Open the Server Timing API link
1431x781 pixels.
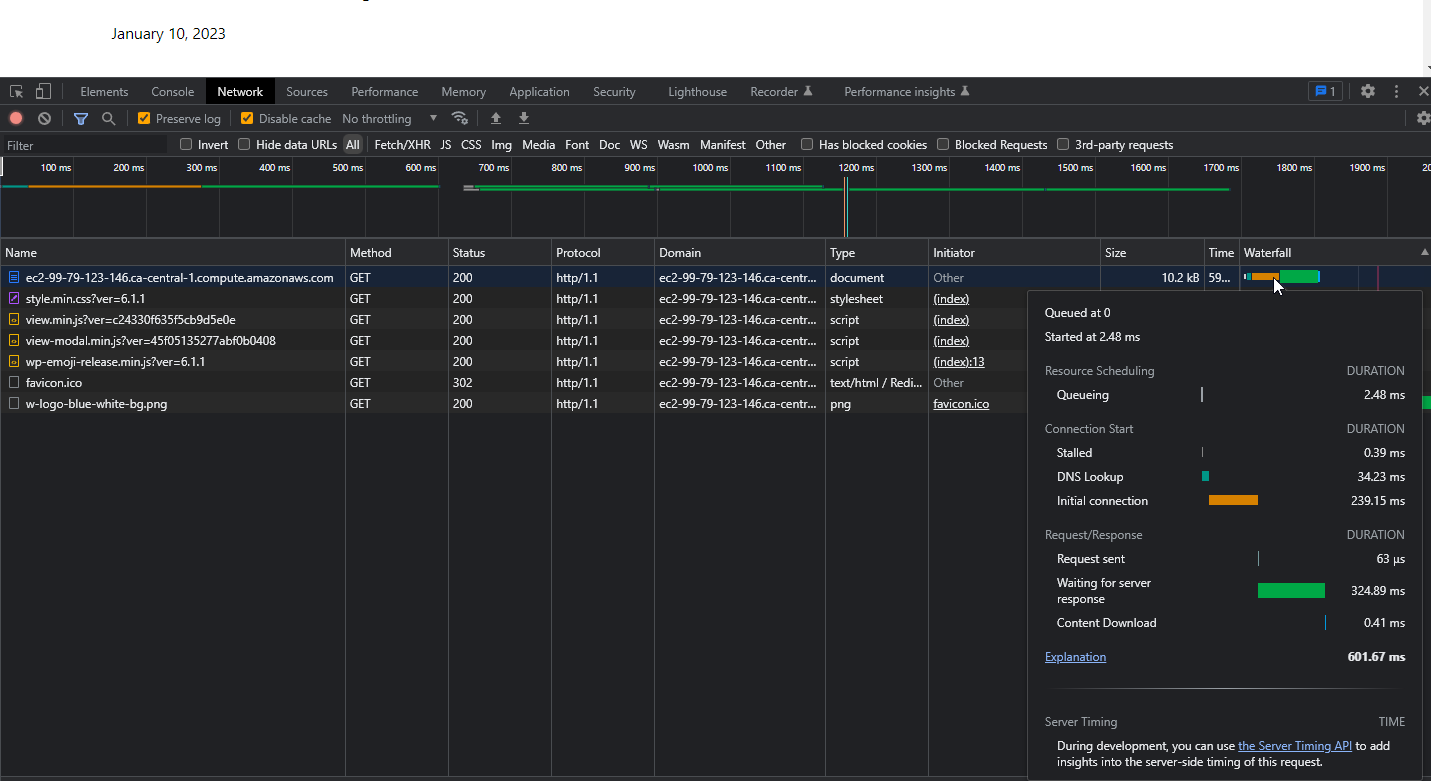[1295, 745]
